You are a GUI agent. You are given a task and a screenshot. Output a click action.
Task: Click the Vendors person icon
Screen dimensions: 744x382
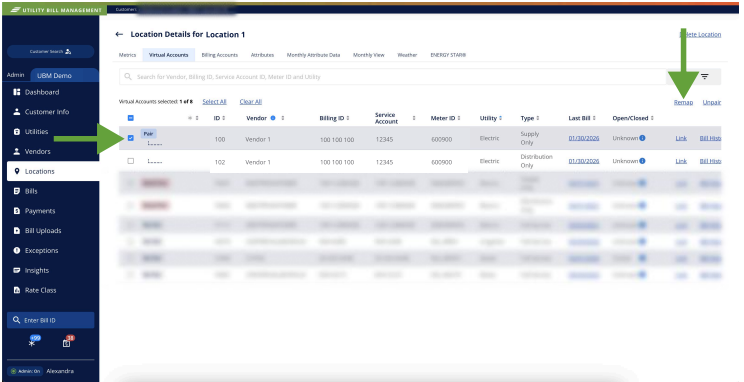pyautogui.click(x=17, y=151)
